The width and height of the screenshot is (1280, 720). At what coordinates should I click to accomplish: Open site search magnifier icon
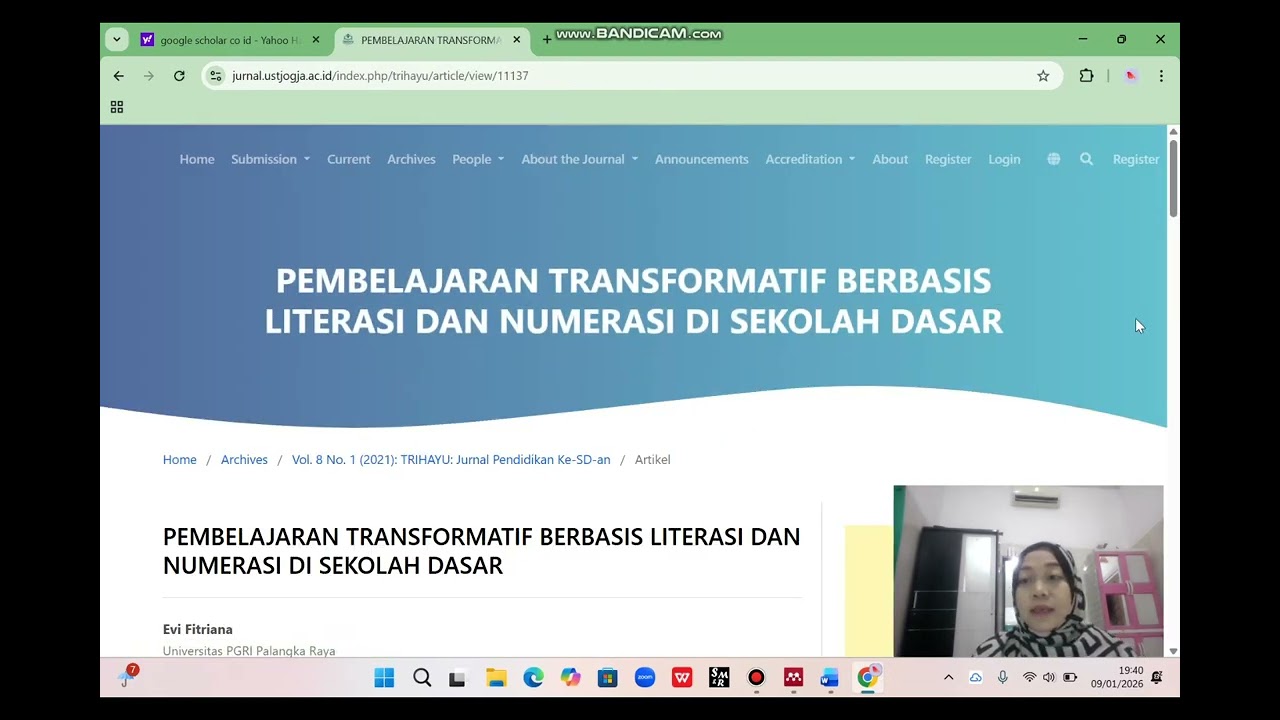(1086, 159)
